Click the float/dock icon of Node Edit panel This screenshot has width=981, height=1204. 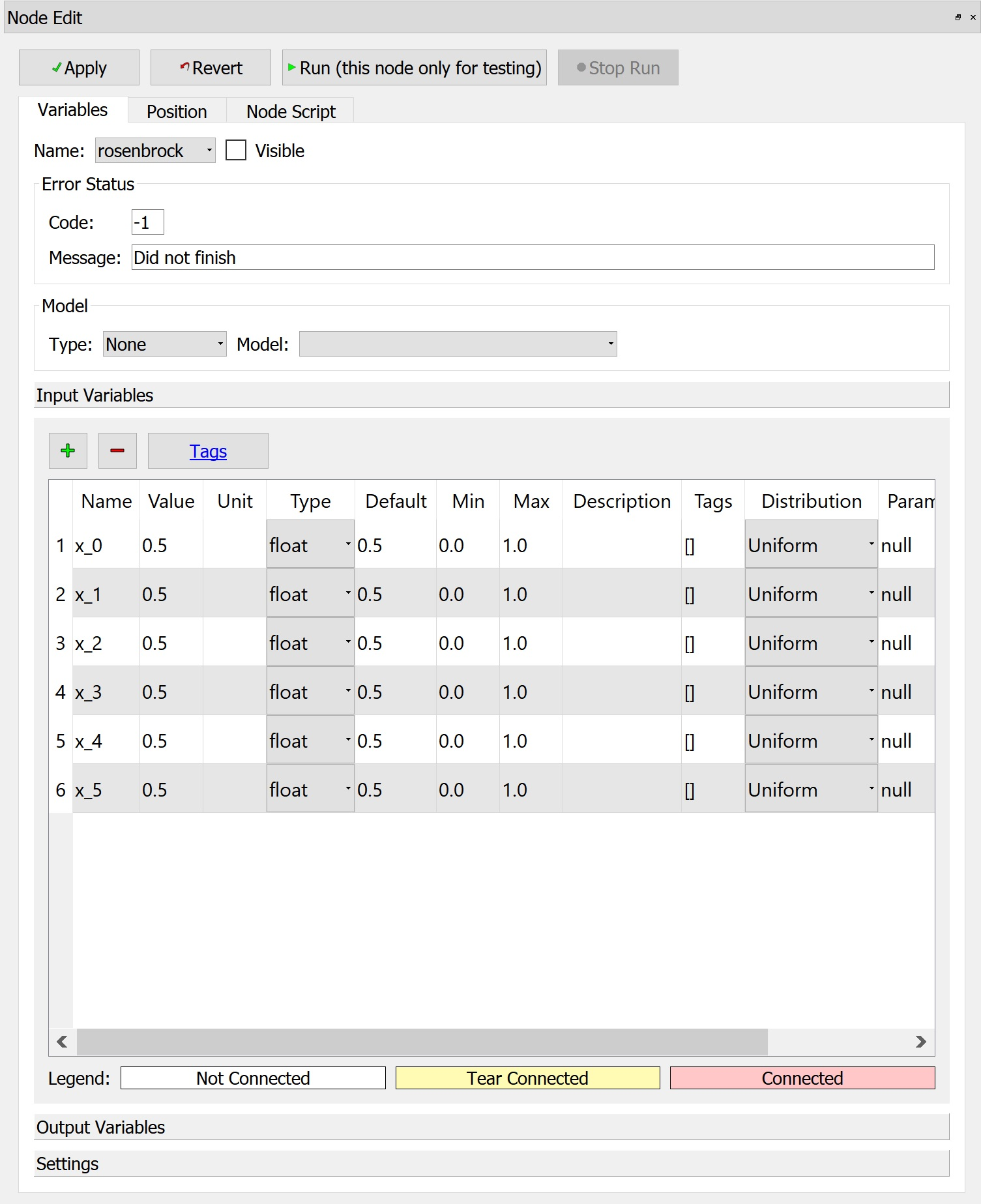(958, 18)
